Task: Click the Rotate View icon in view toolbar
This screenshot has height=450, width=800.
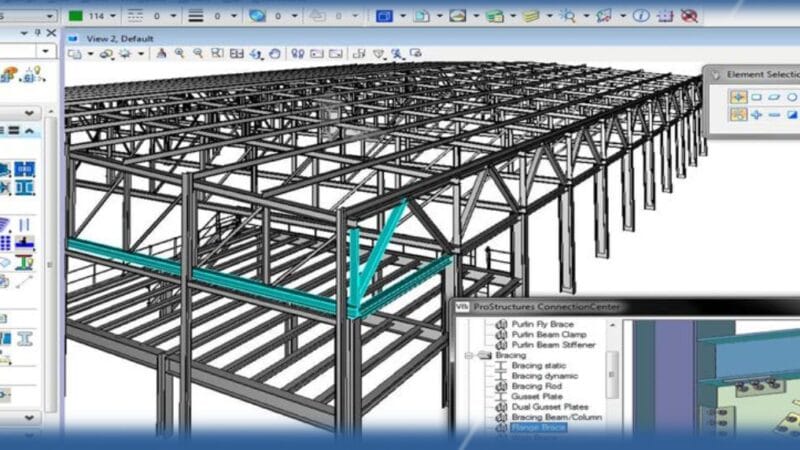Action: (256, 53)
